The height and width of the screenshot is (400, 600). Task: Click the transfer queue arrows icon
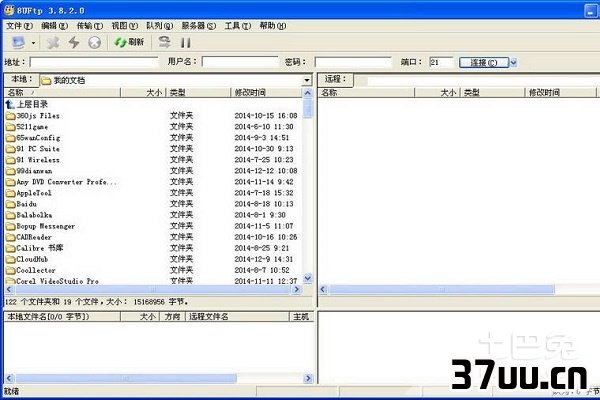point(165,42)
